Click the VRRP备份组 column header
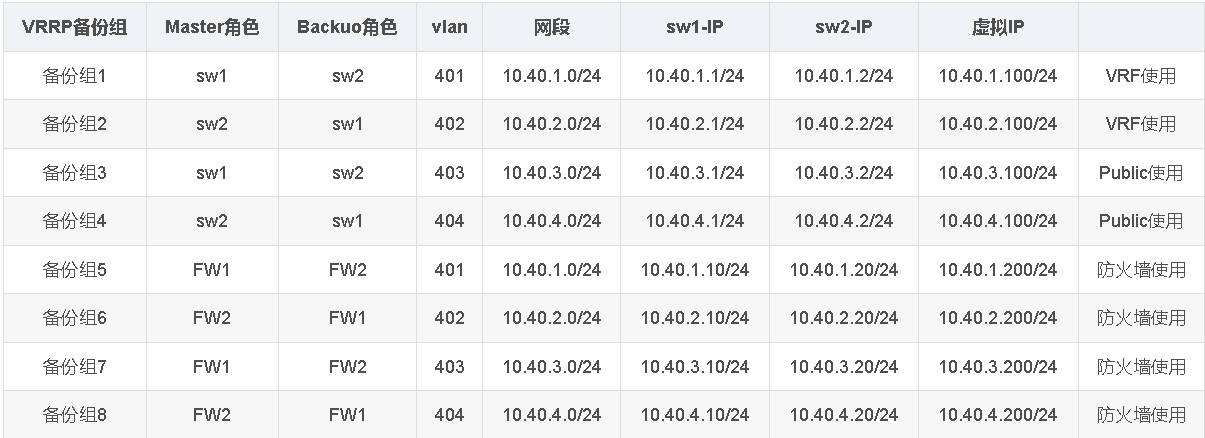This screenshot has width=1205, height=438. pos(75,28)
